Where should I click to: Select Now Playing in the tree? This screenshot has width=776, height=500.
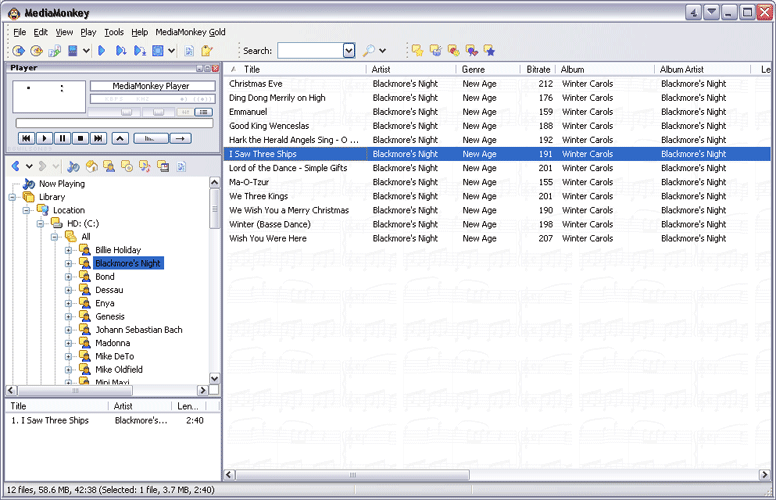tap(62, 184)
